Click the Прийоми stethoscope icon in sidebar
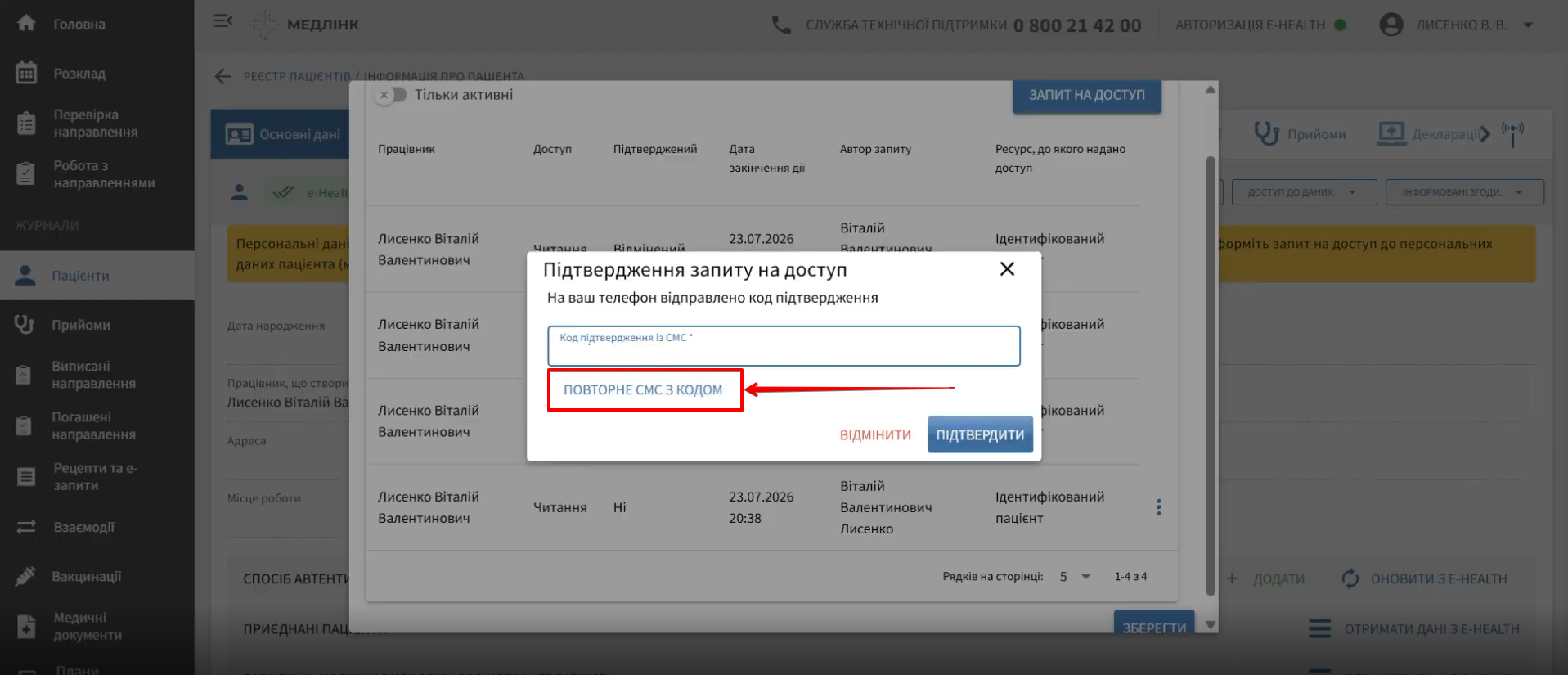The image size is (1568, 675). point(25,325)
